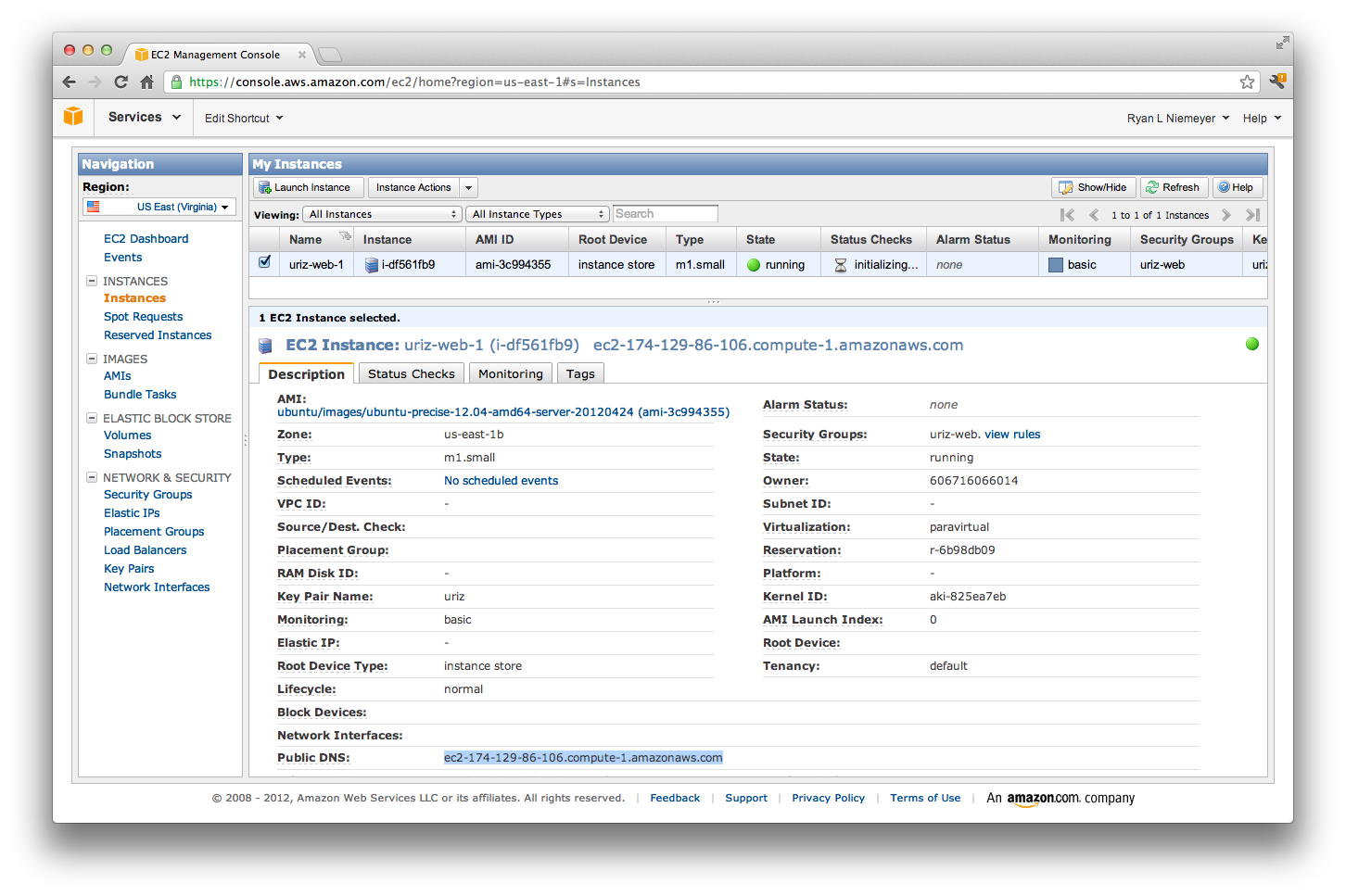This screenshot has height=896, width=1346.
Task: Open Help via the blue question mark icon
Action: point(1225,187)
